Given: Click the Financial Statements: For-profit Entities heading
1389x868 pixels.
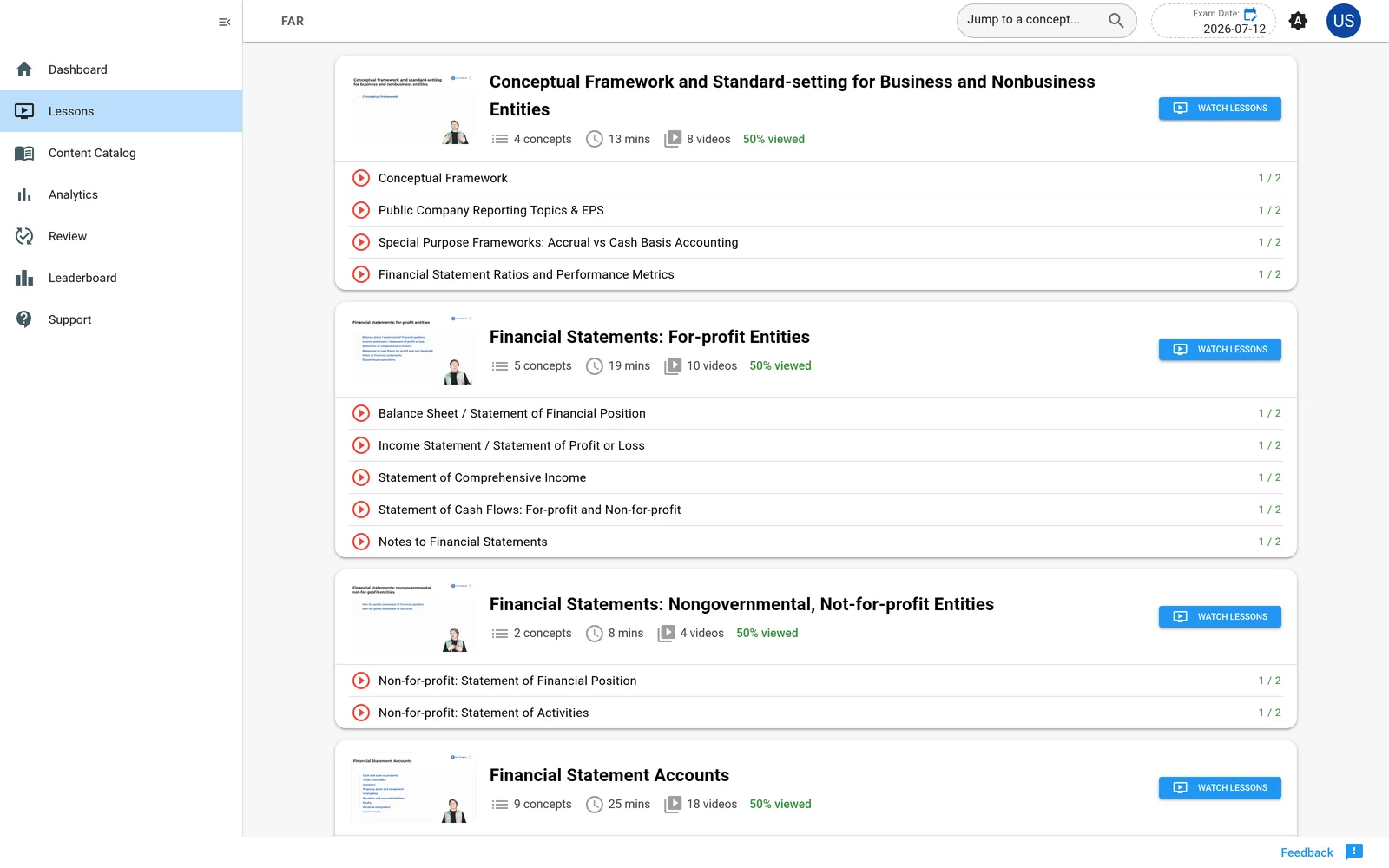Looking at the screenshot, I should click(649, 337).
